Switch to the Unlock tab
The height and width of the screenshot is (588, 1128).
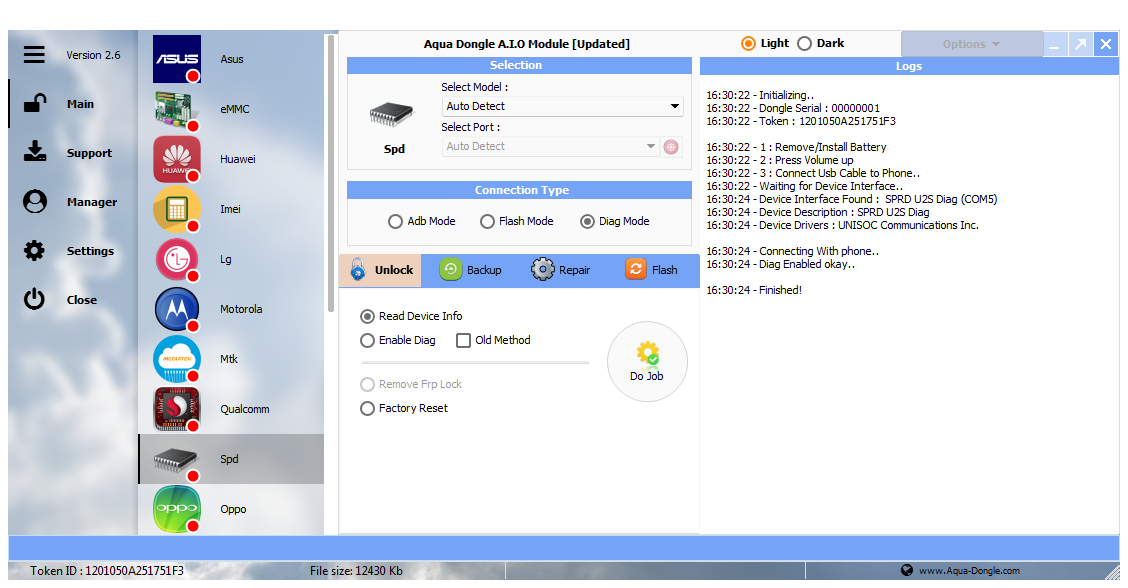tap(381, 271)
